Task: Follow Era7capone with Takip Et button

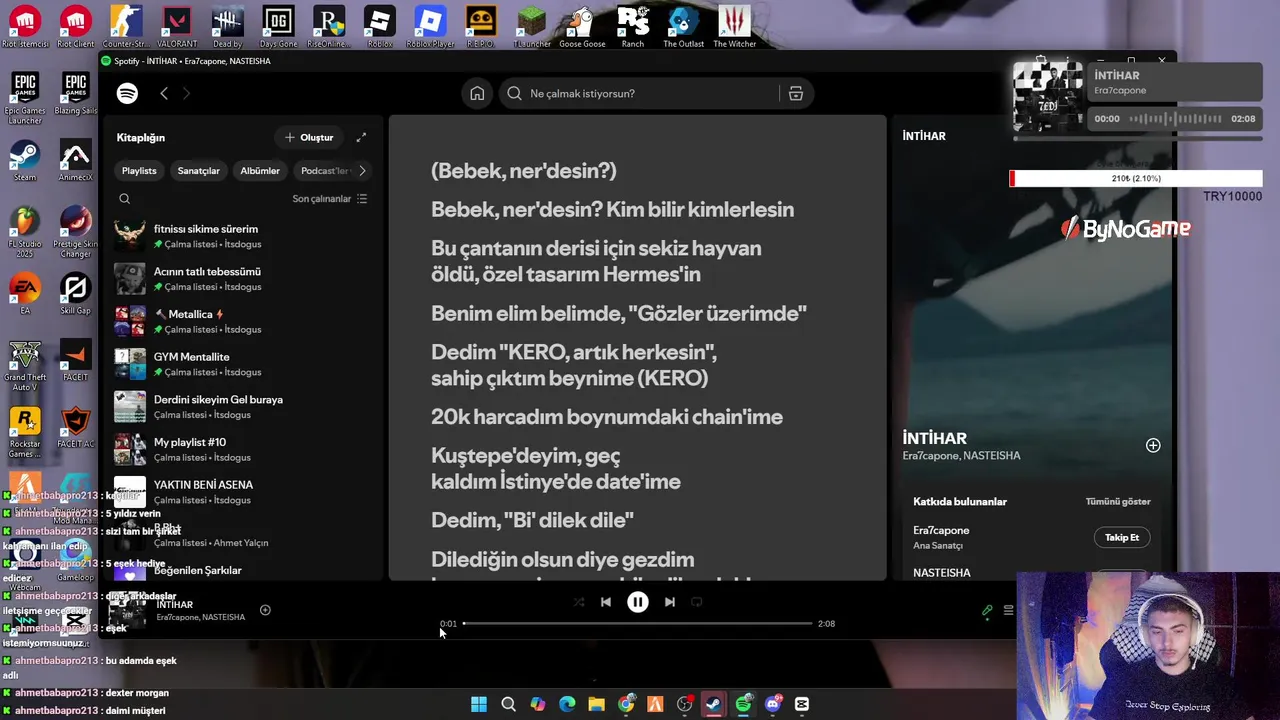Action: click(1122, 538)
